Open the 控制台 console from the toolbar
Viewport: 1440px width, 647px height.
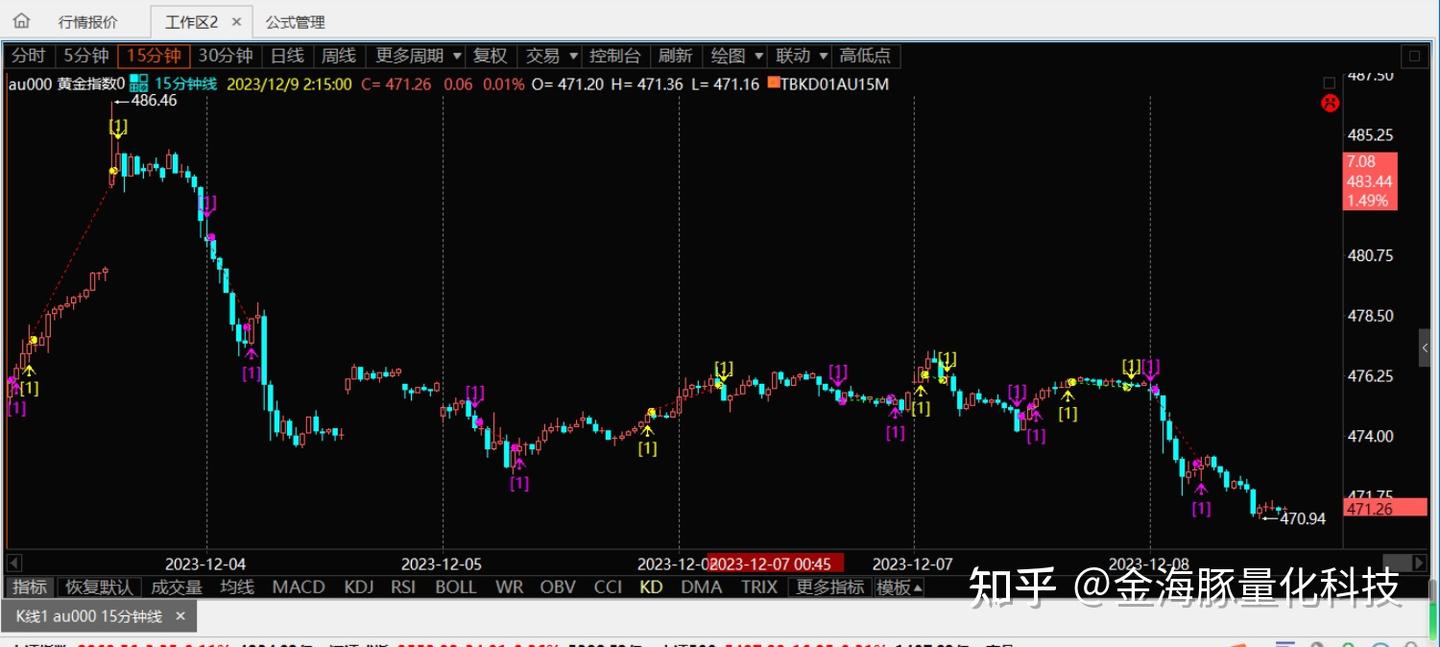[616, 55]
